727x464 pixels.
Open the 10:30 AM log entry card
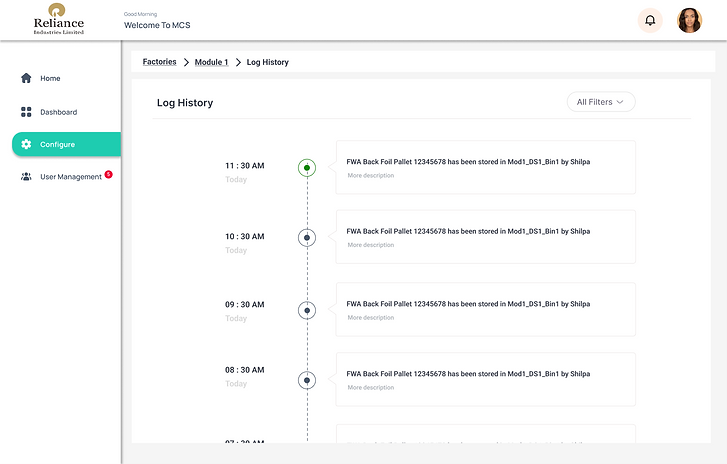click(x=485, y=237)
